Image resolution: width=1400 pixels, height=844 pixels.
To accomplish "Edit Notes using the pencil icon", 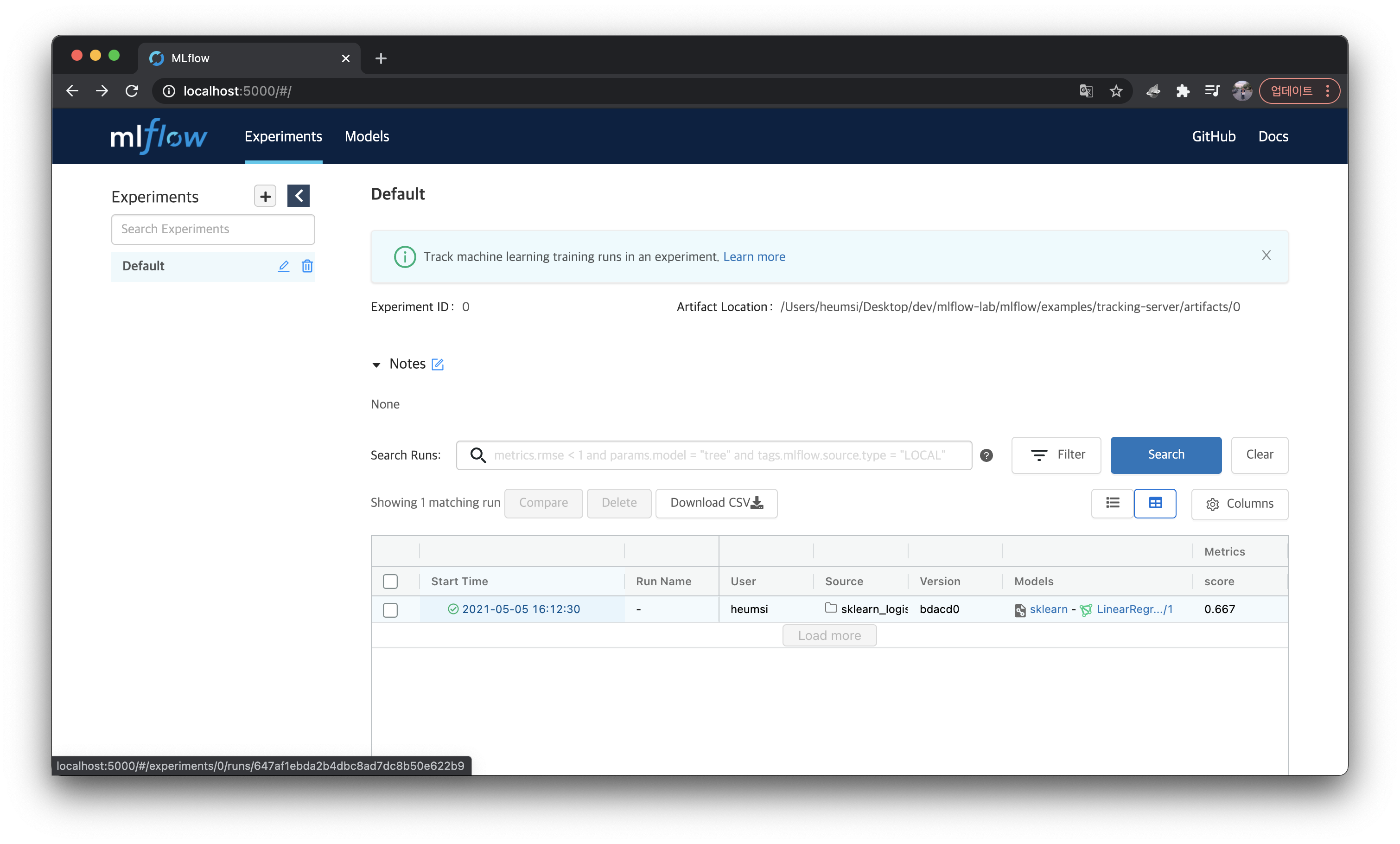I will (x=438, y=364).
